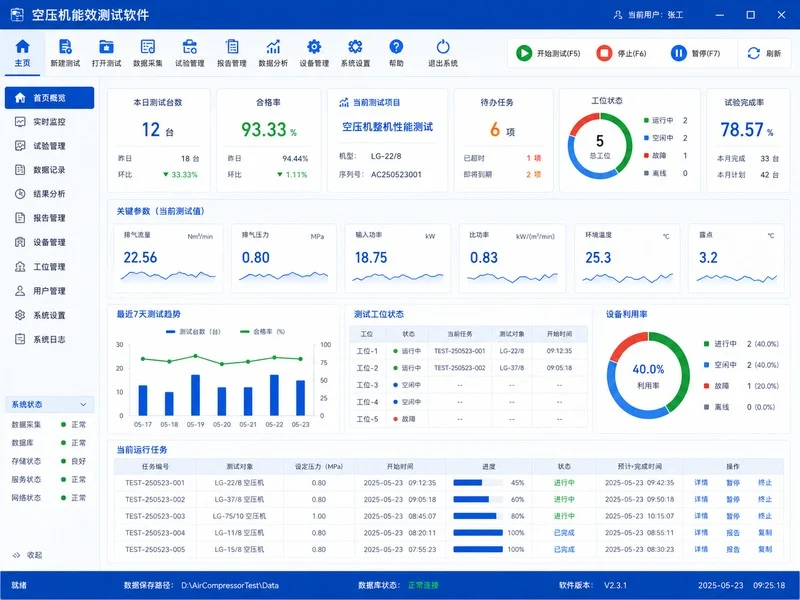Pause the test with 暂停(F7)
This screenshot has width=800, height=600.
pyautogui.click(x=695, y=53)
